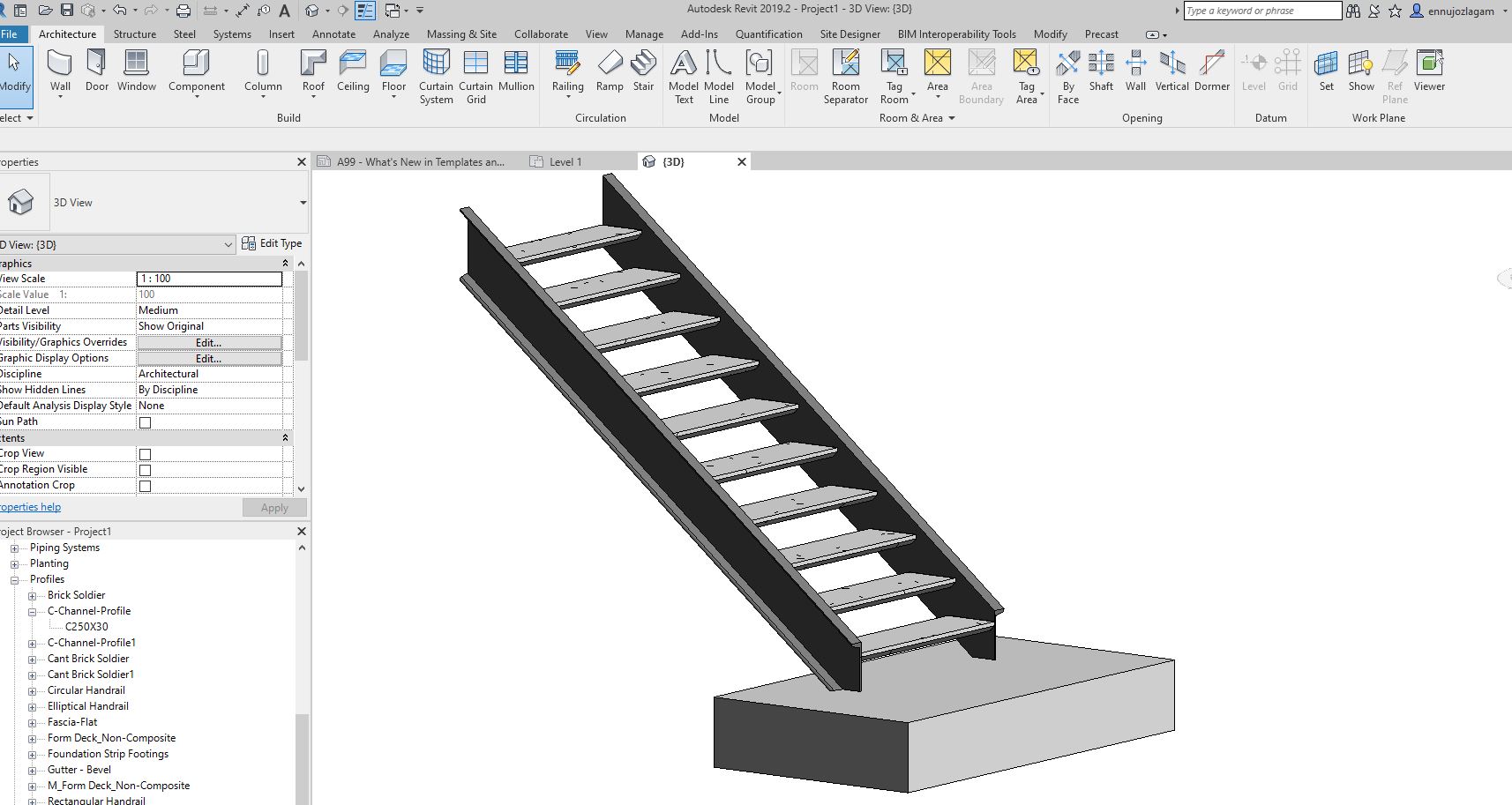Screen dimensions: 1512x805
Task: Expand the Brick Soldier profile
Action: [x=32, y=595]
